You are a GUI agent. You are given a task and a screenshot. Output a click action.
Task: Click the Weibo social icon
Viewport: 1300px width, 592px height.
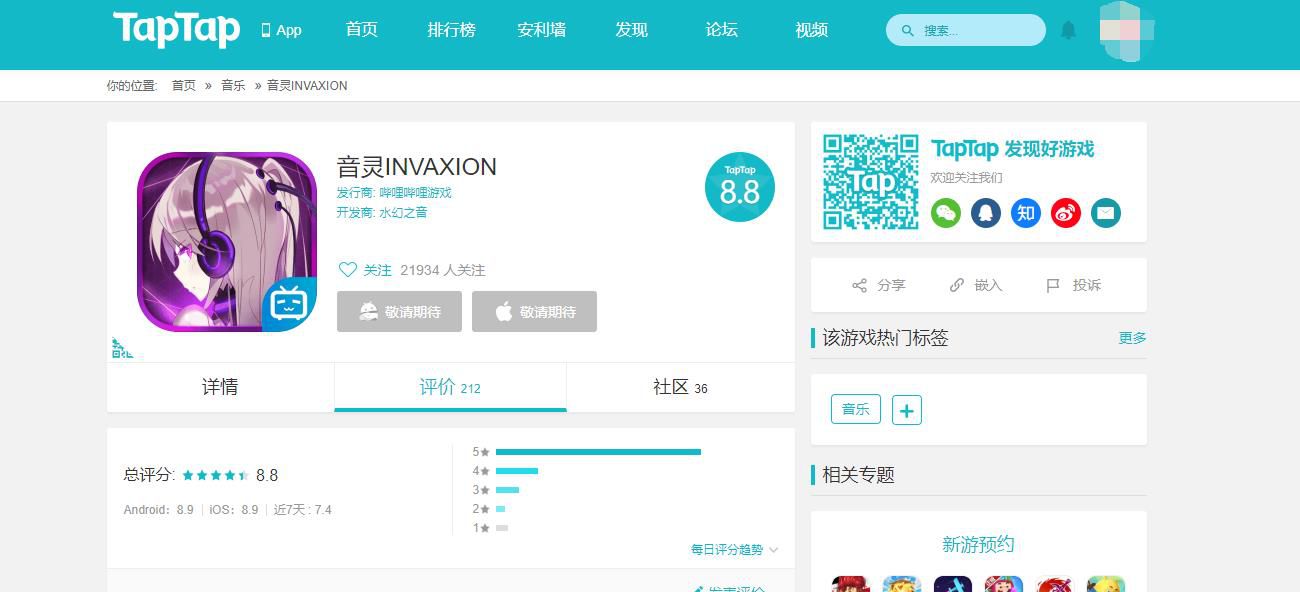point(1066,213)
